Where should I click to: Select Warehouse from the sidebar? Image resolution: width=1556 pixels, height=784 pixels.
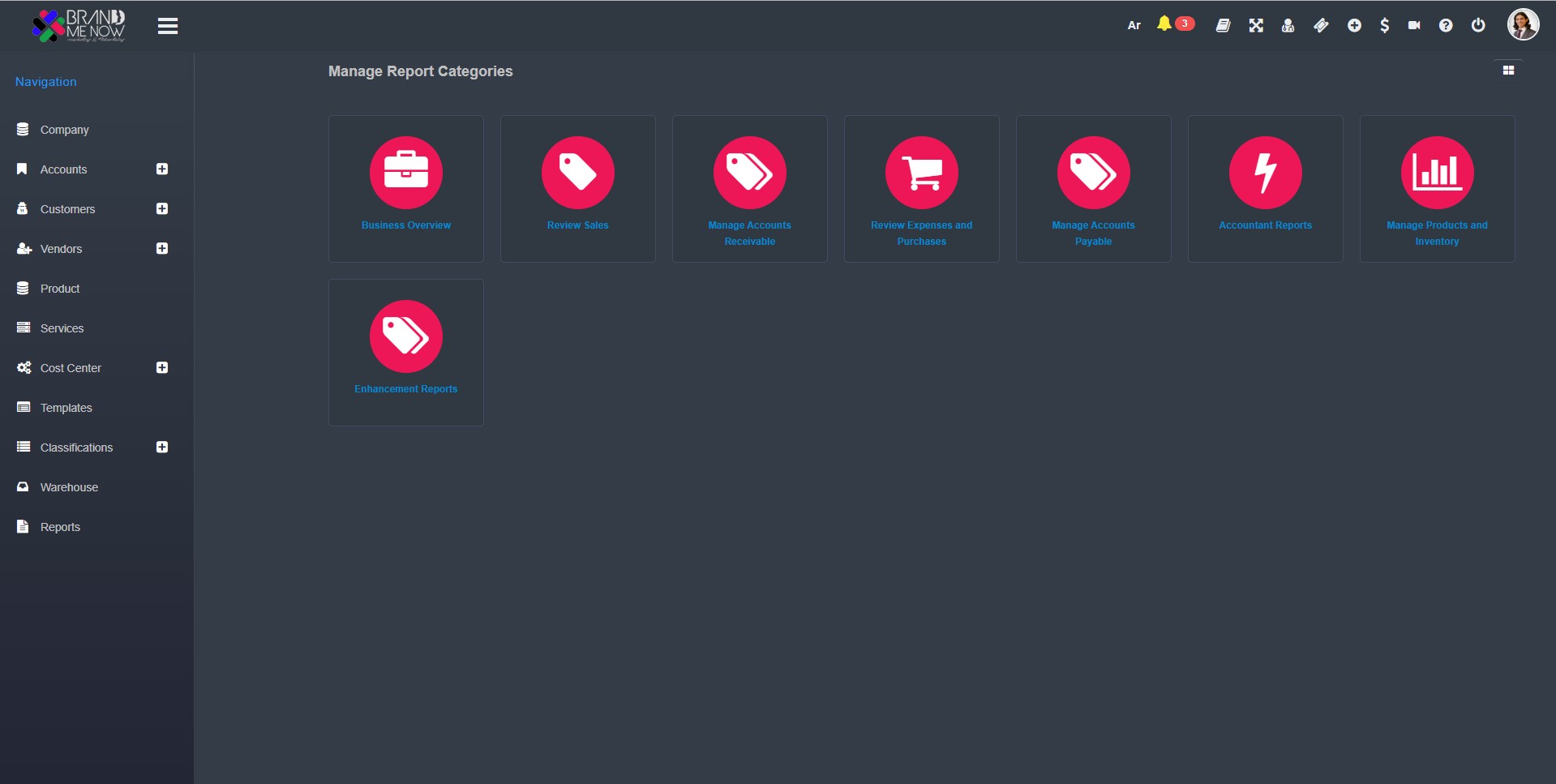pos(69,487)
